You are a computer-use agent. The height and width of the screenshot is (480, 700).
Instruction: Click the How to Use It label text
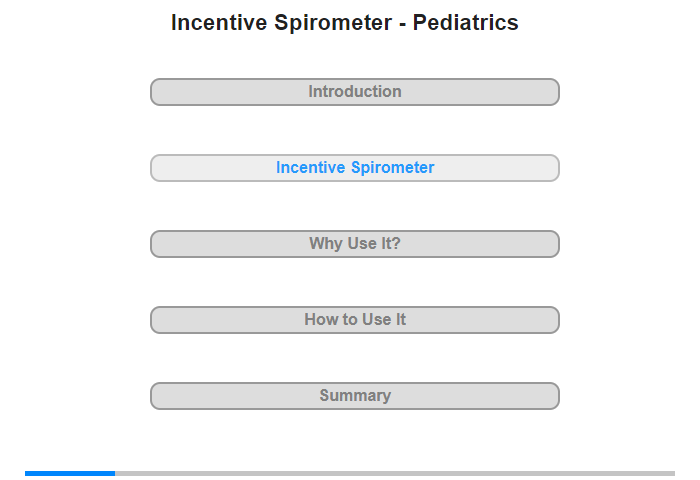pos(355,319)
